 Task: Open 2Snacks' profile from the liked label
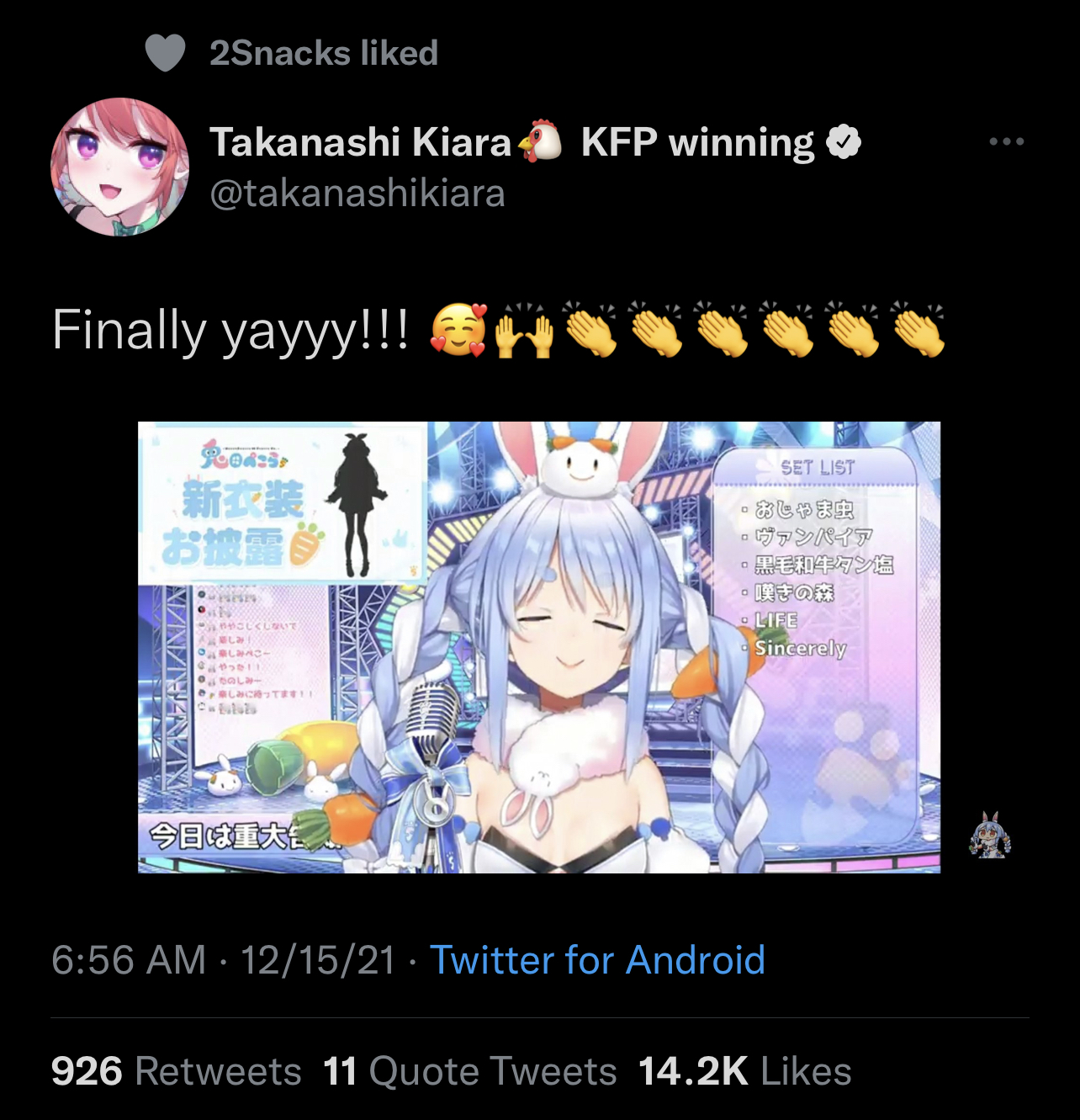pyautogui.click(x=324, y=53)
